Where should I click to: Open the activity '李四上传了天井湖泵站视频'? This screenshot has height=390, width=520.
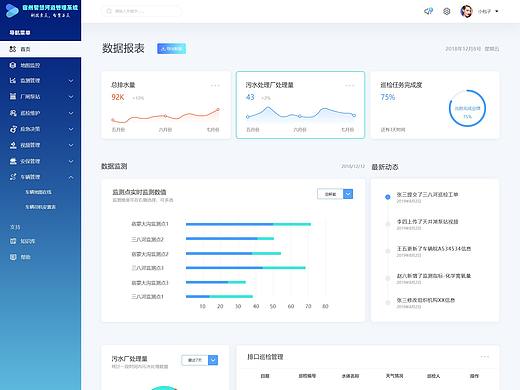(427, 222)
